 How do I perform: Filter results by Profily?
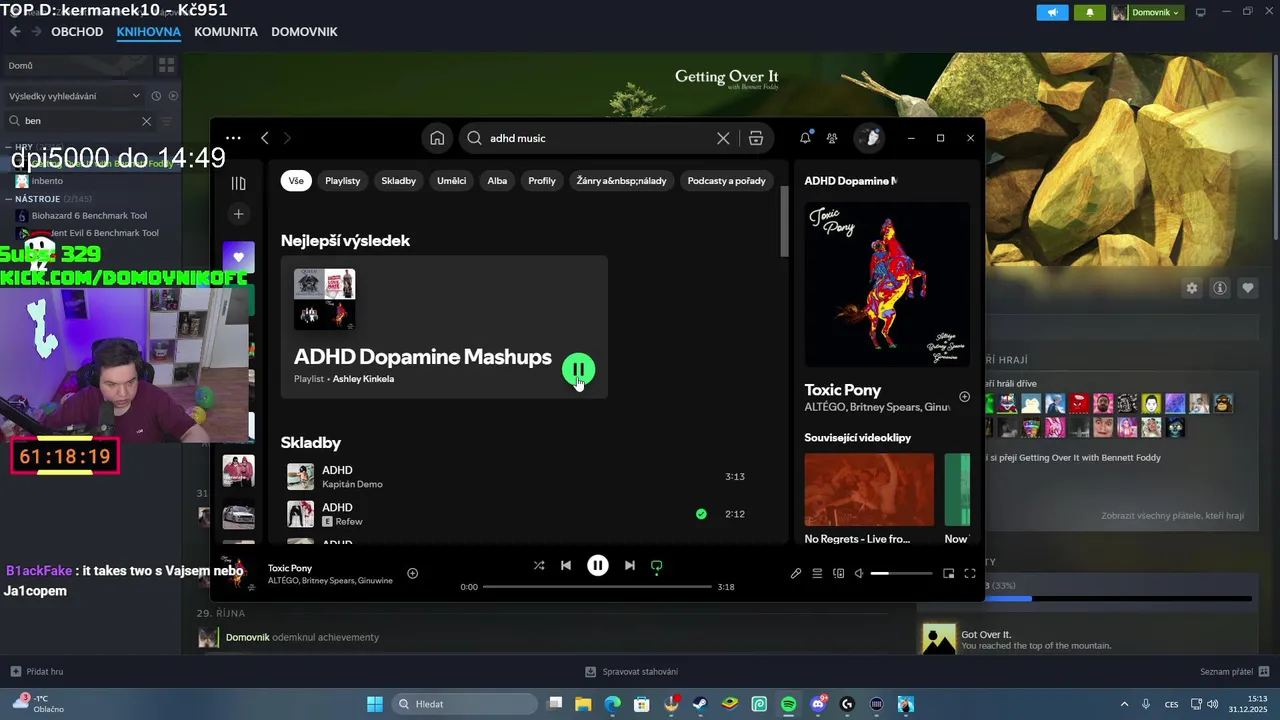[x=542, y=181]
